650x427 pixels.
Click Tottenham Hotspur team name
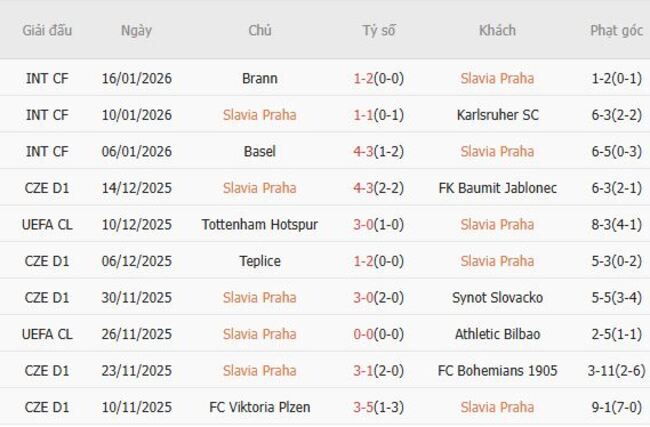point(260,224)
